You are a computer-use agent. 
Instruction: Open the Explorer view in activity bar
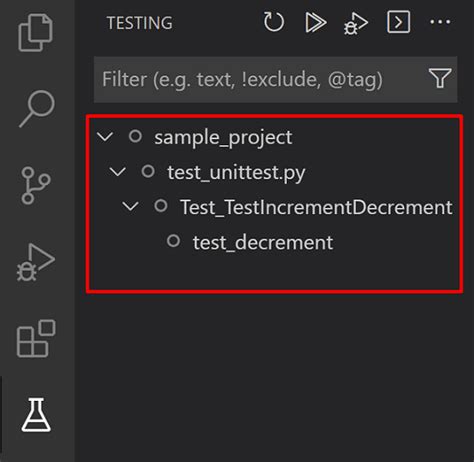click(x=36, y=32)
